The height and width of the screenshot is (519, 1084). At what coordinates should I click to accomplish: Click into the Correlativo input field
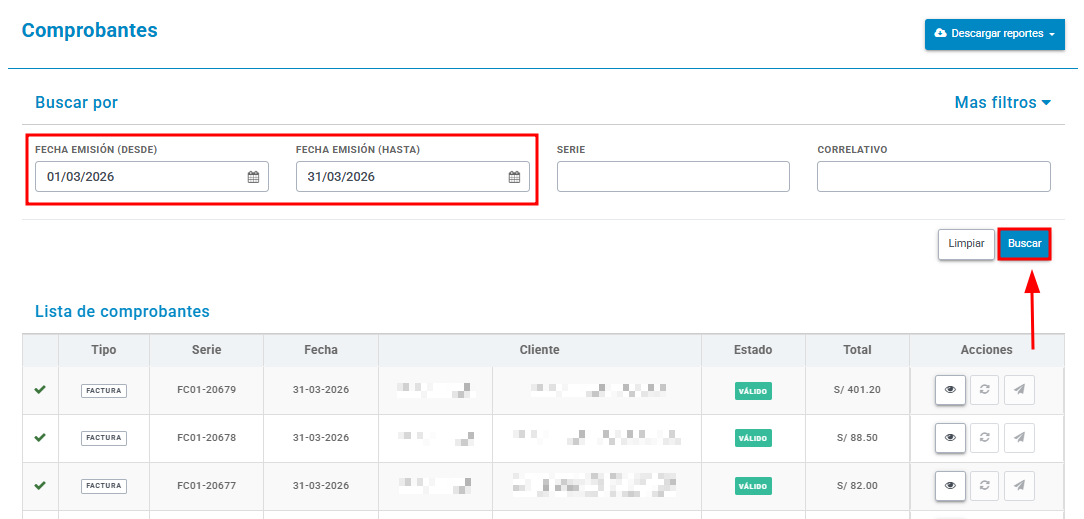(x=934, y=176)
